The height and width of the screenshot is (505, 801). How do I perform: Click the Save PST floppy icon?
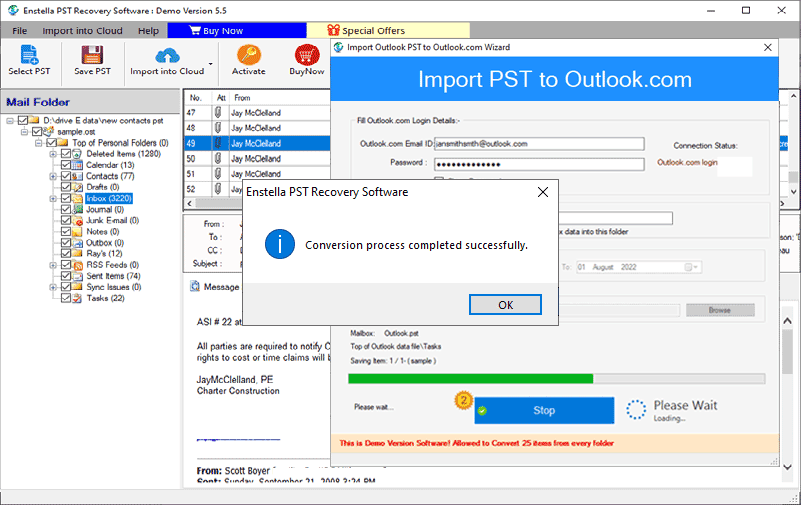92,55
